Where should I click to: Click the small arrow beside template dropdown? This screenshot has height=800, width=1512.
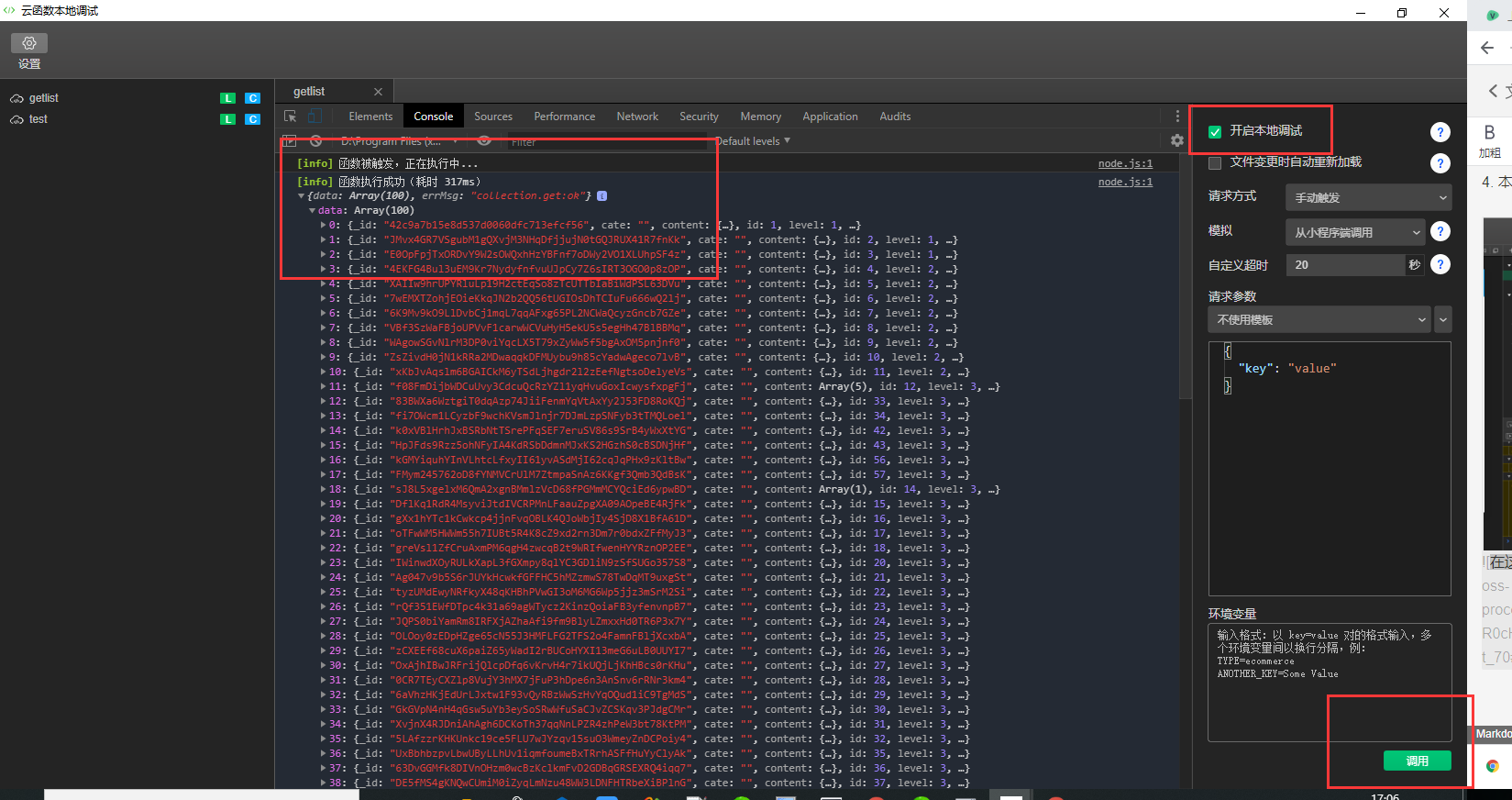coord(1443,320)
